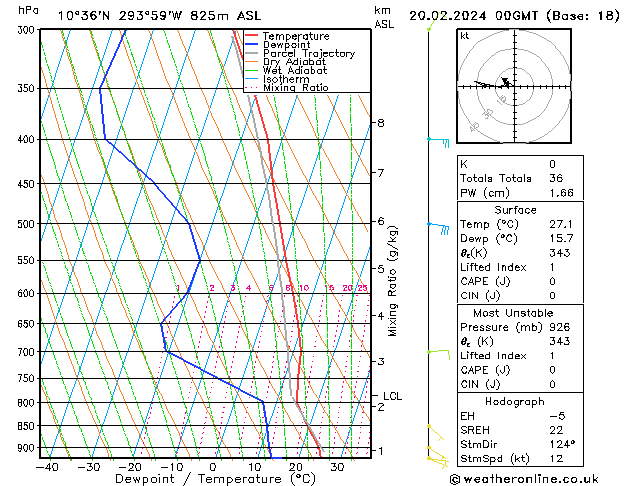This screenshot has width=629, height=486.
Task: Click the green wind marker at 700 hPa
Action: click(x=437, y=352)
